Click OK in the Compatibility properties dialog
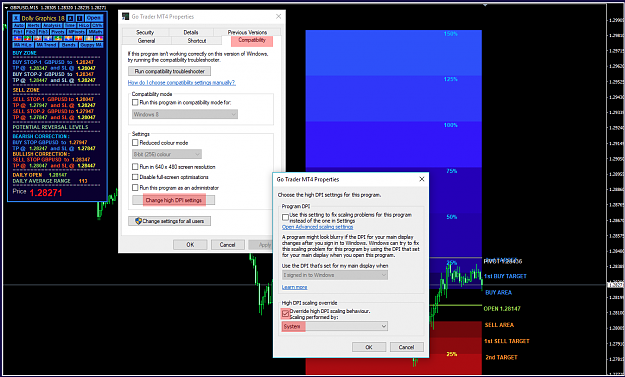Viewport: 625px width, 377px height. coord(190,245)
